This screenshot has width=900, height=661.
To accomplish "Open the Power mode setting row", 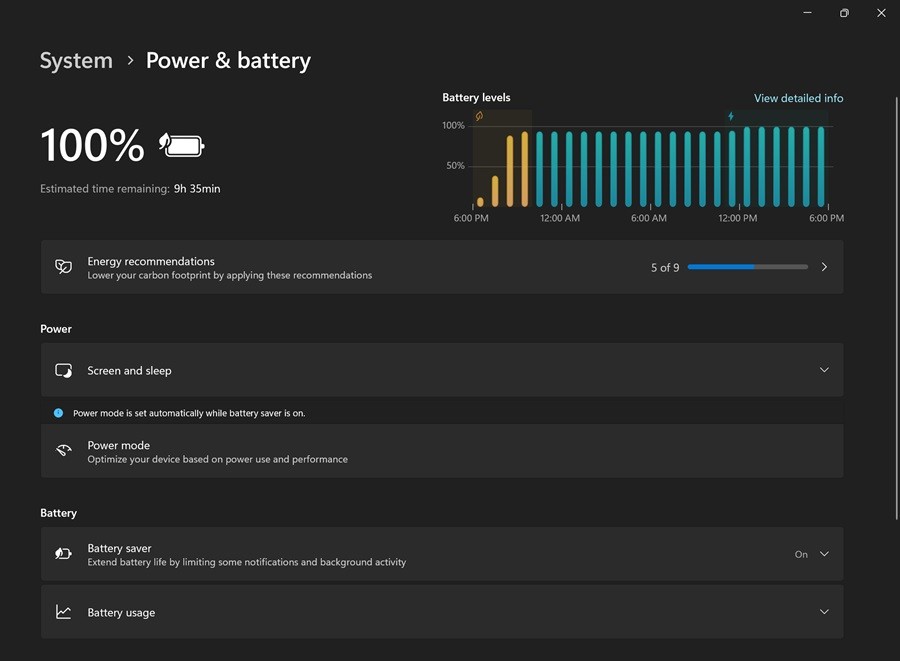I will click(442, 451).
